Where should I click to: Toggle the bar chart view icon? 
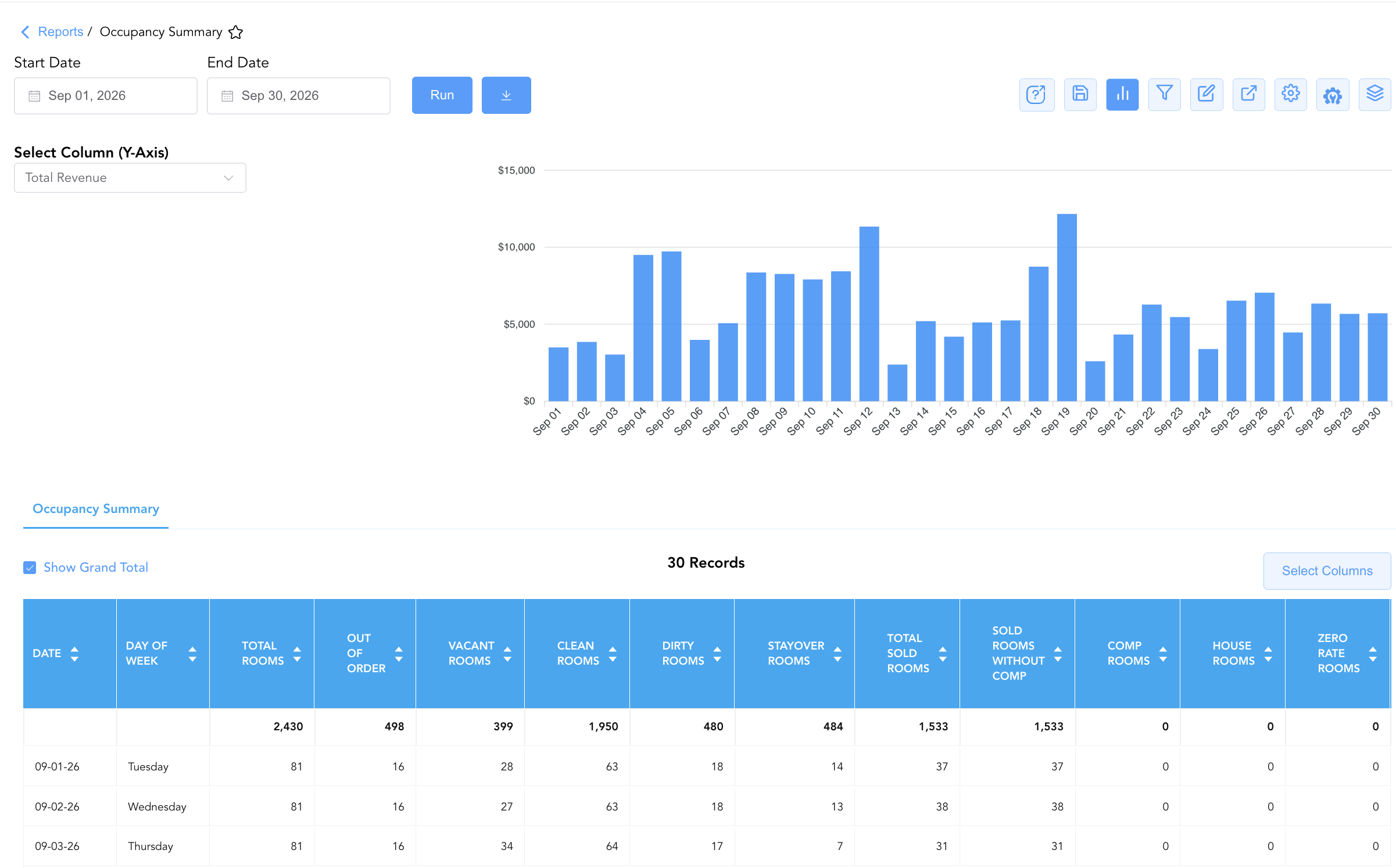click(1122, 94)
